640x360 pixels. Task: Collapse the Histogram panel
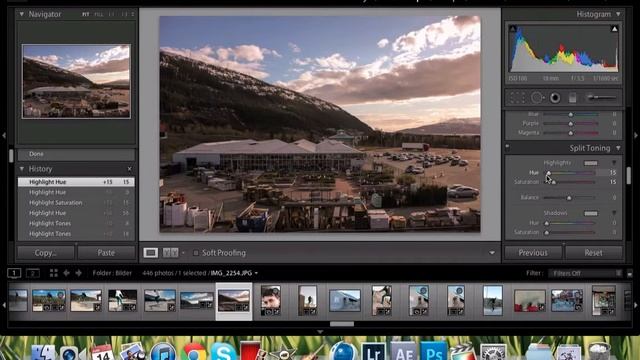coord(618,14)
